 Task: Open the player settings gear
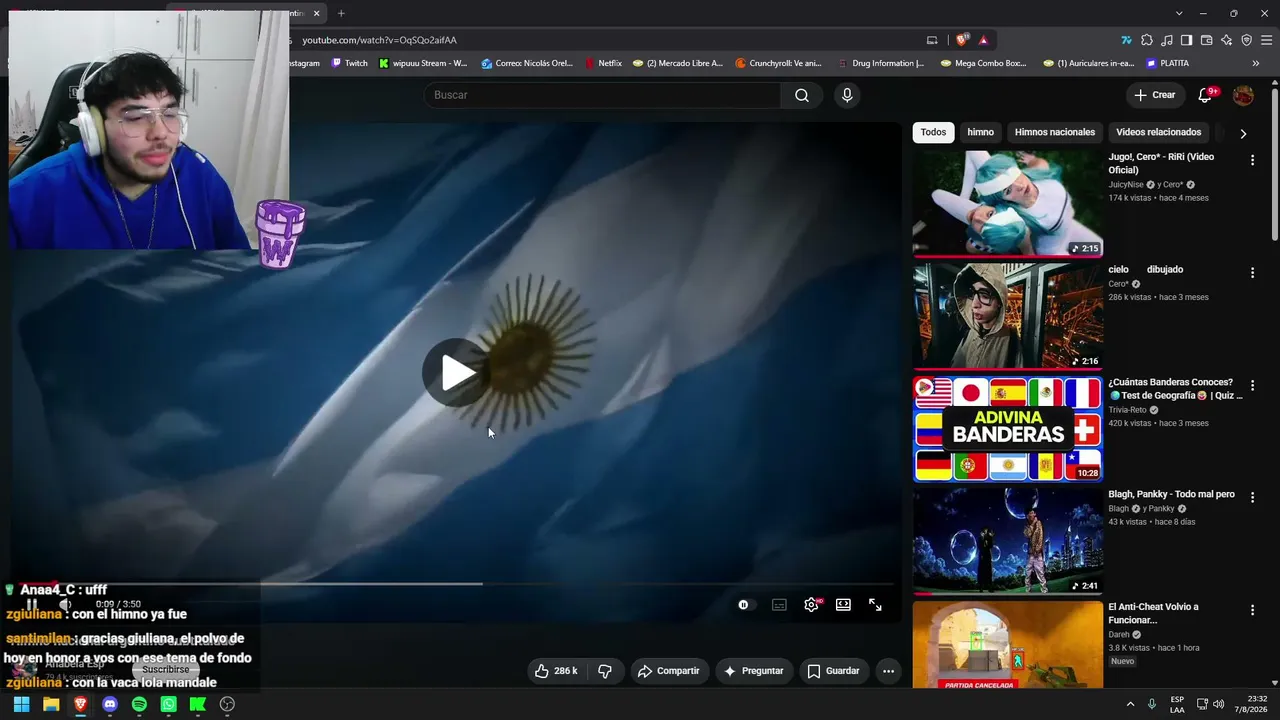[x=811, y=605]
